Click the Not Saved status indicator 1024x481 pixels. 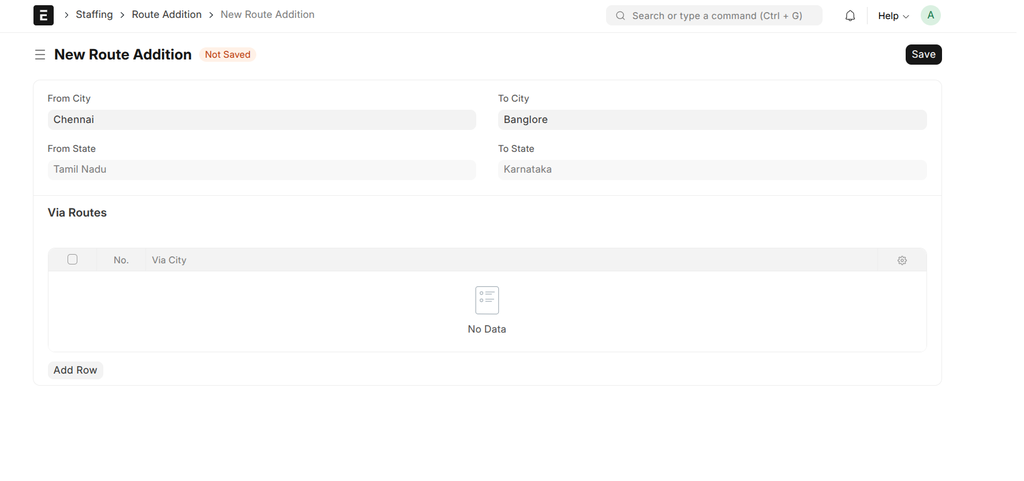[227, 55]
